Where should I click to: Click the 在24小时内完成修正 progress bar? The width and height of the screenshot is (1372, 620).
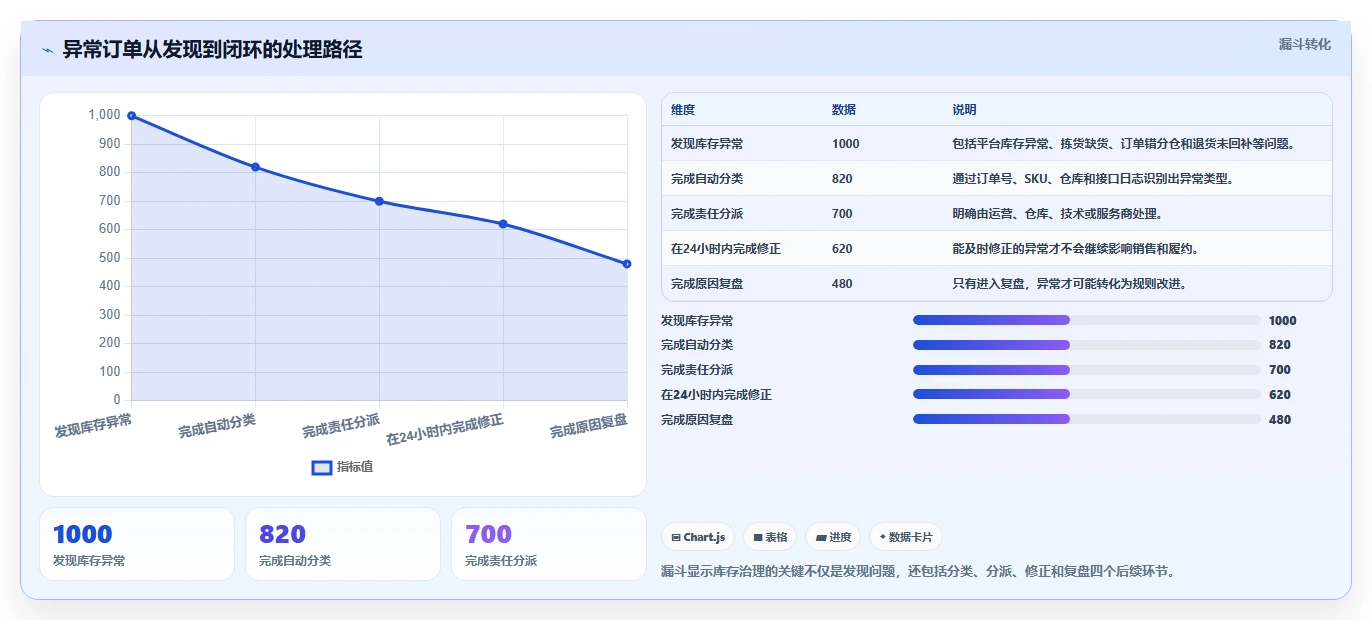coord(1087,395)
